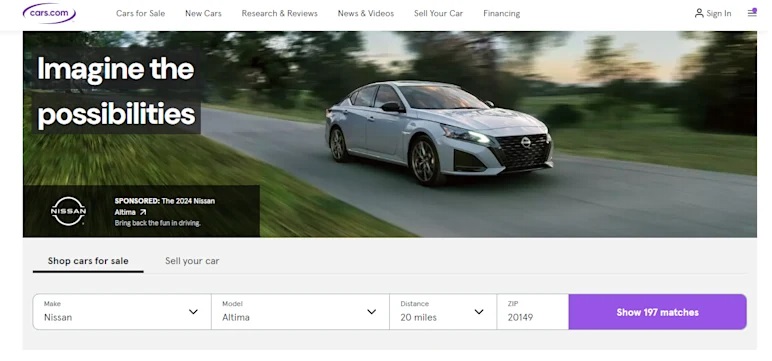This screenshot has height=361, width=772.
Task: Expand the Model dropdown showing Altima
Action: [x=300, y=312]
